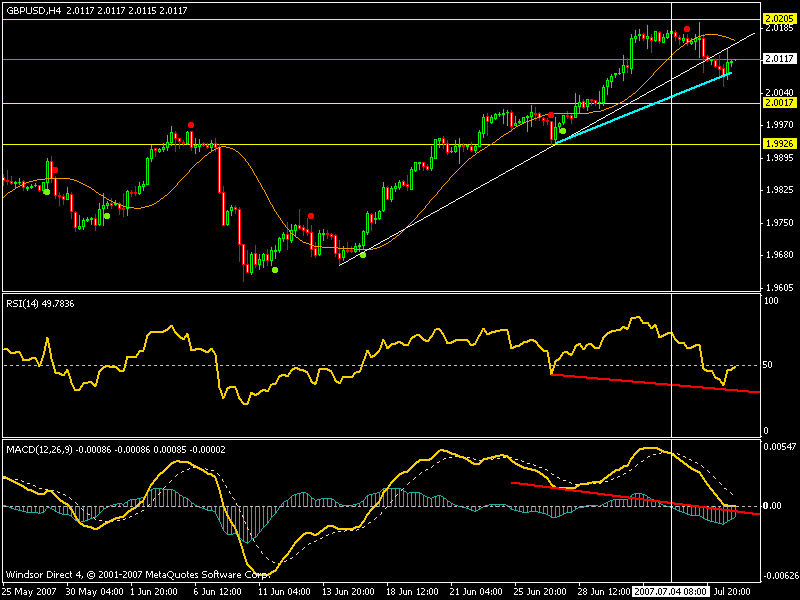Click the 18 Jun 12:00 time axis label
Screen dimensions: 800x600
click(x=412, y=592)
